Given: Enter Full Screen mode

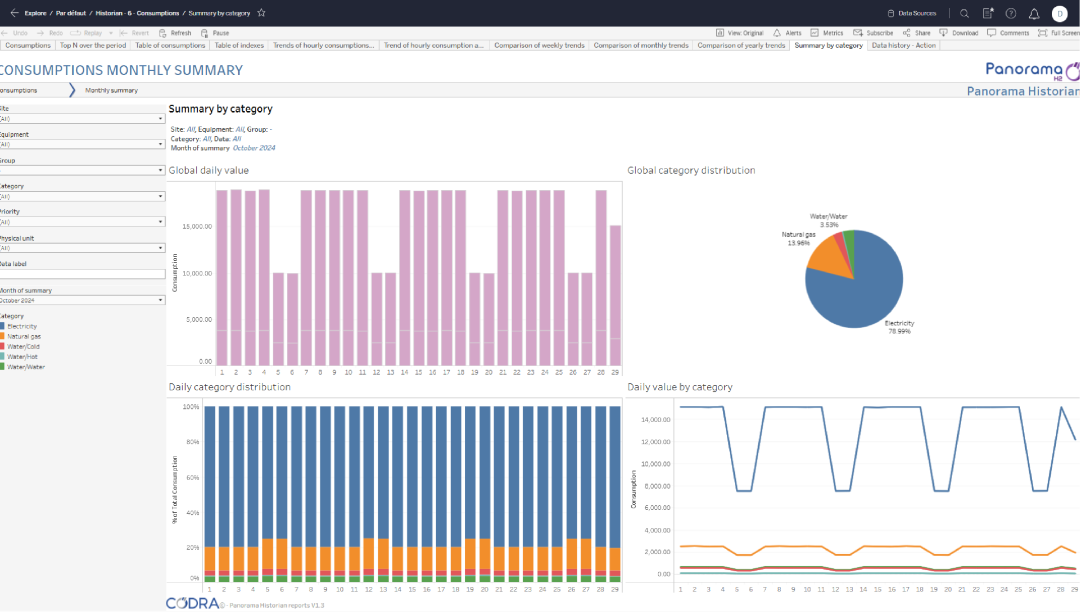Looking at the screenshot, I should [x=1057, y=33].
